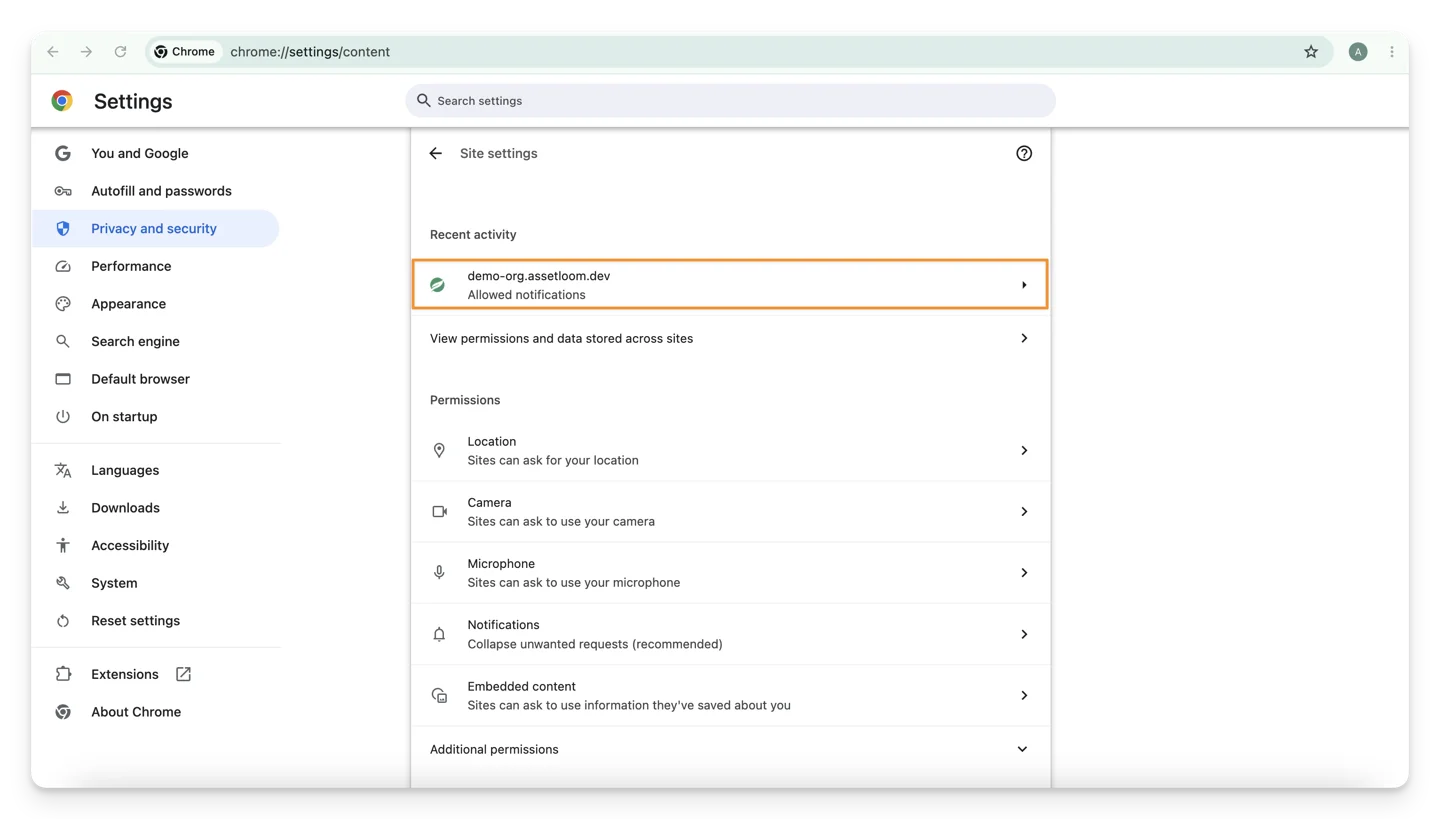Click the Location pin icon
The image size is (1440, 819).
pos(439,451)
